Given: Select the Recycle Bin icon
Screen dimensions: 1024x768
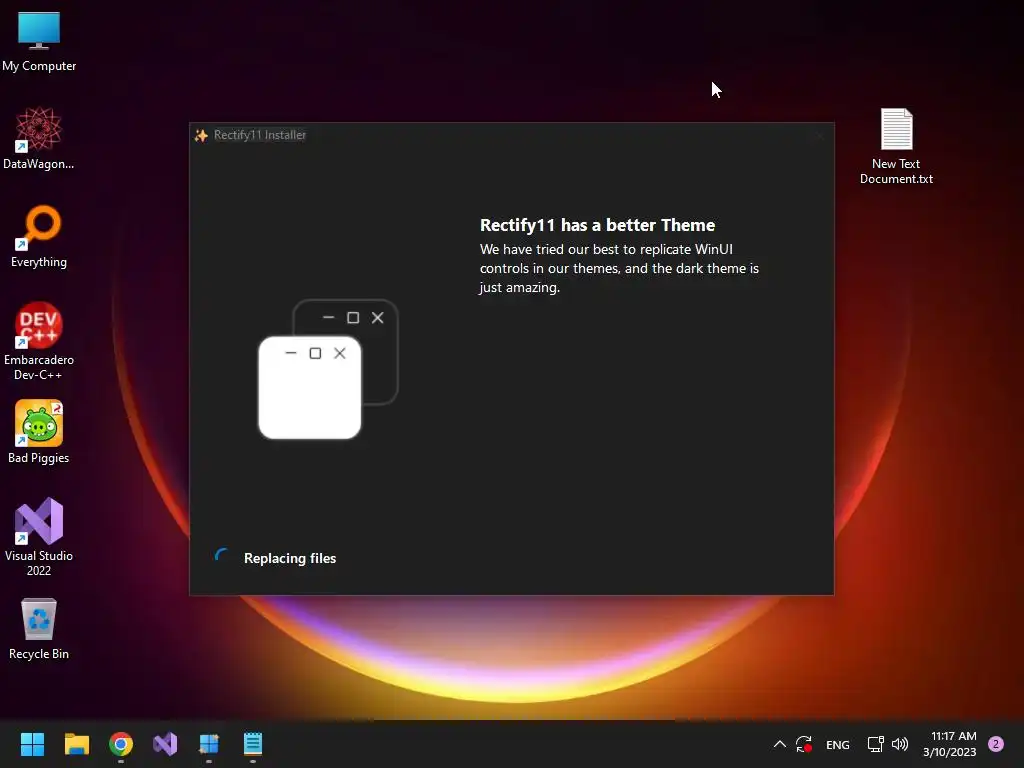Looking at the screenshot, I should (x=39, y=628).
